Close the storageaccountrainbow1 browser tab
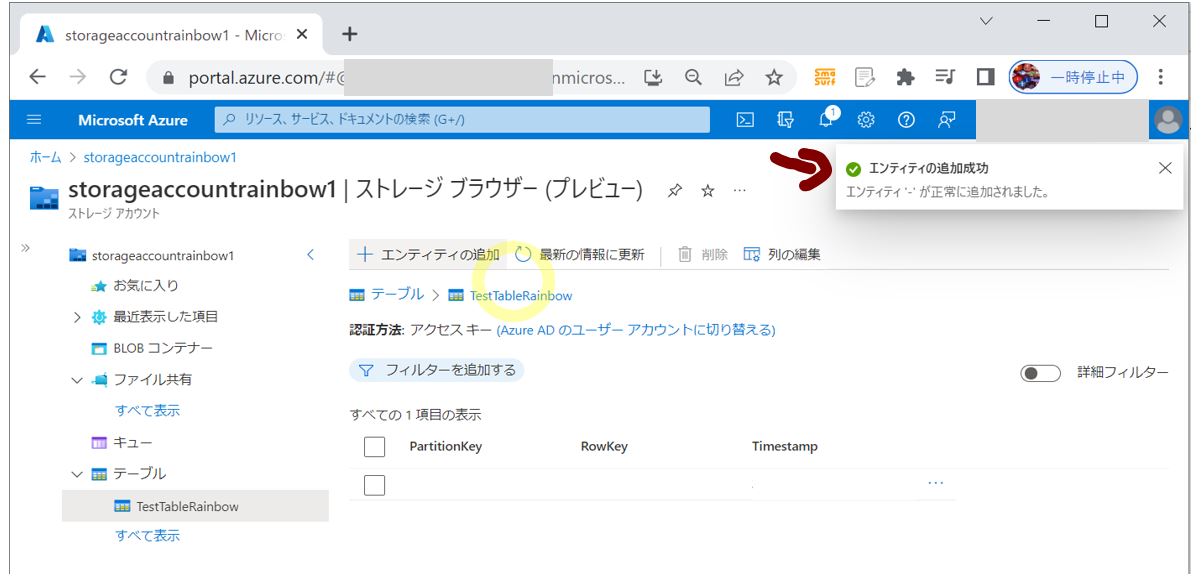1202x579 pixels. 303,34
